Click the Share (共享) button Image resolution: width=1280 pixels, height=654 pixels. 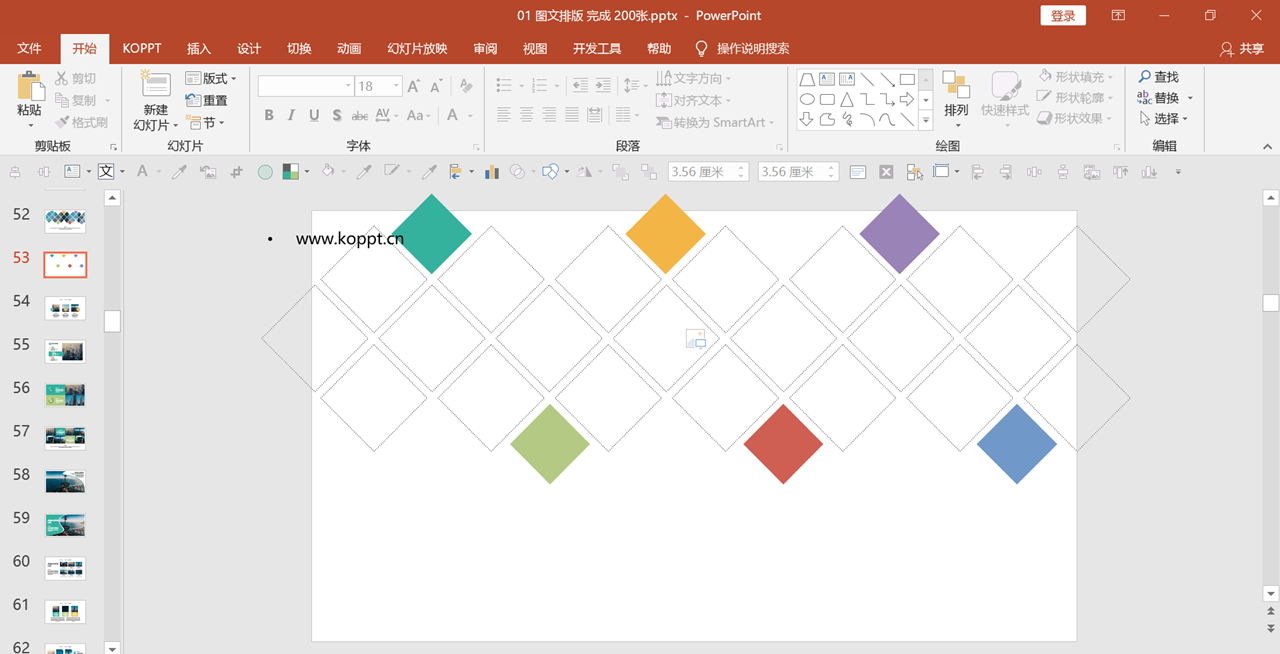(1242, 48)
